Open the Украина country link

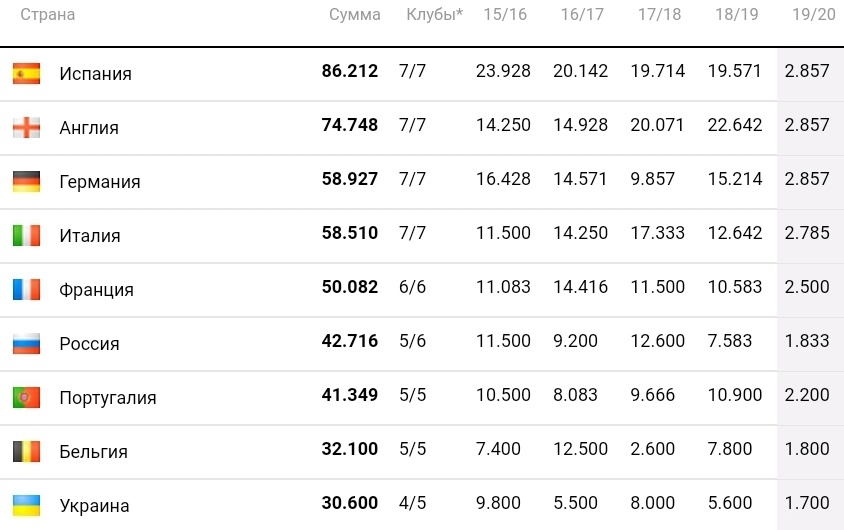pyautogui.click(x=94, y=506)
